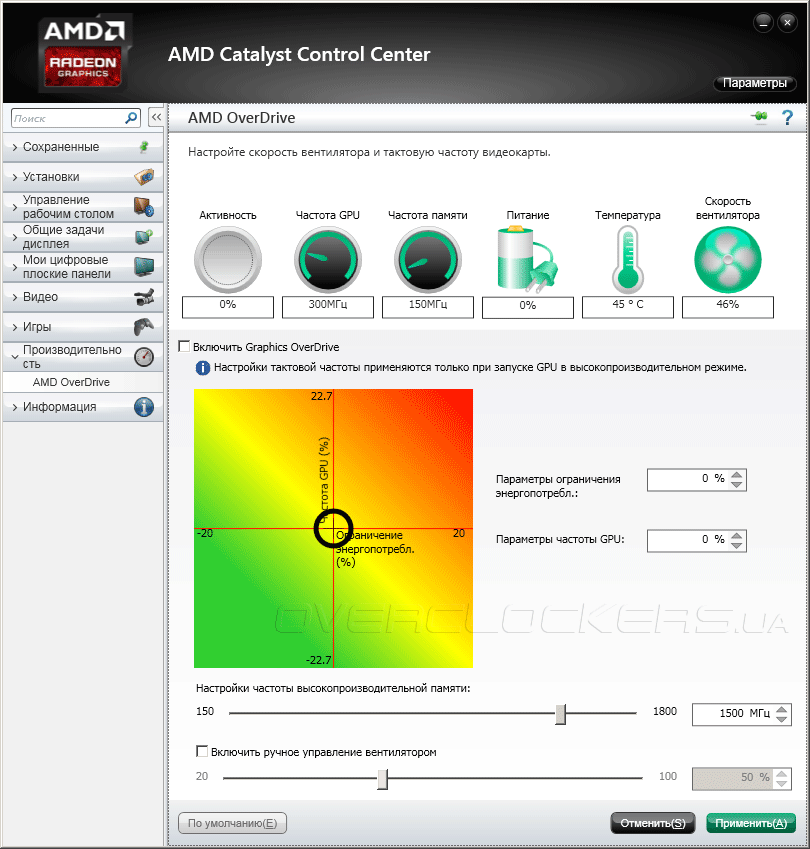Click the 46% fan speed value
The width and height of the screenshot is (810, 849).
(x=728, y=305)
